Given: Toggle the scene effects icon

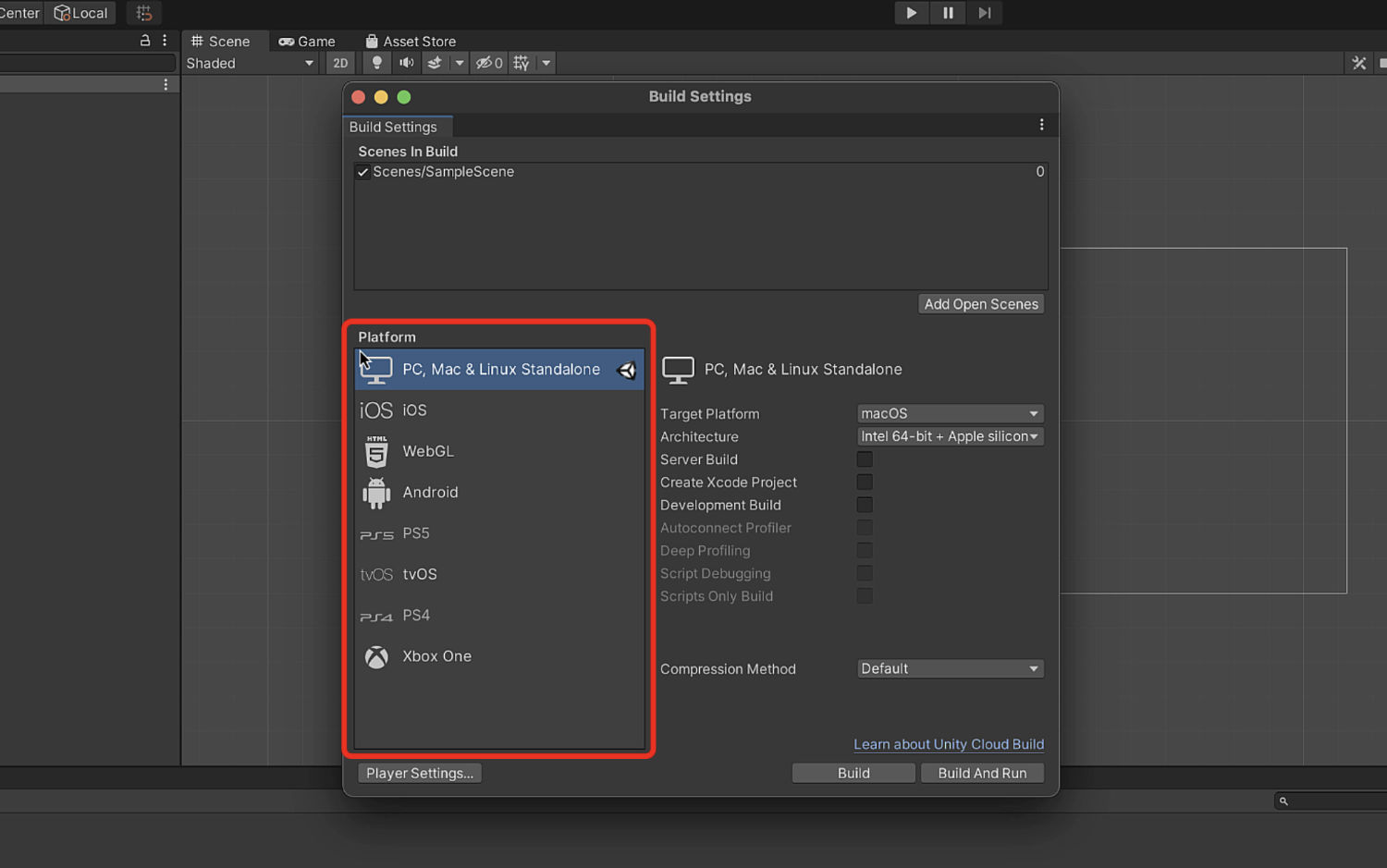Looking at the screenshot, I should click(x=435, y=63).
